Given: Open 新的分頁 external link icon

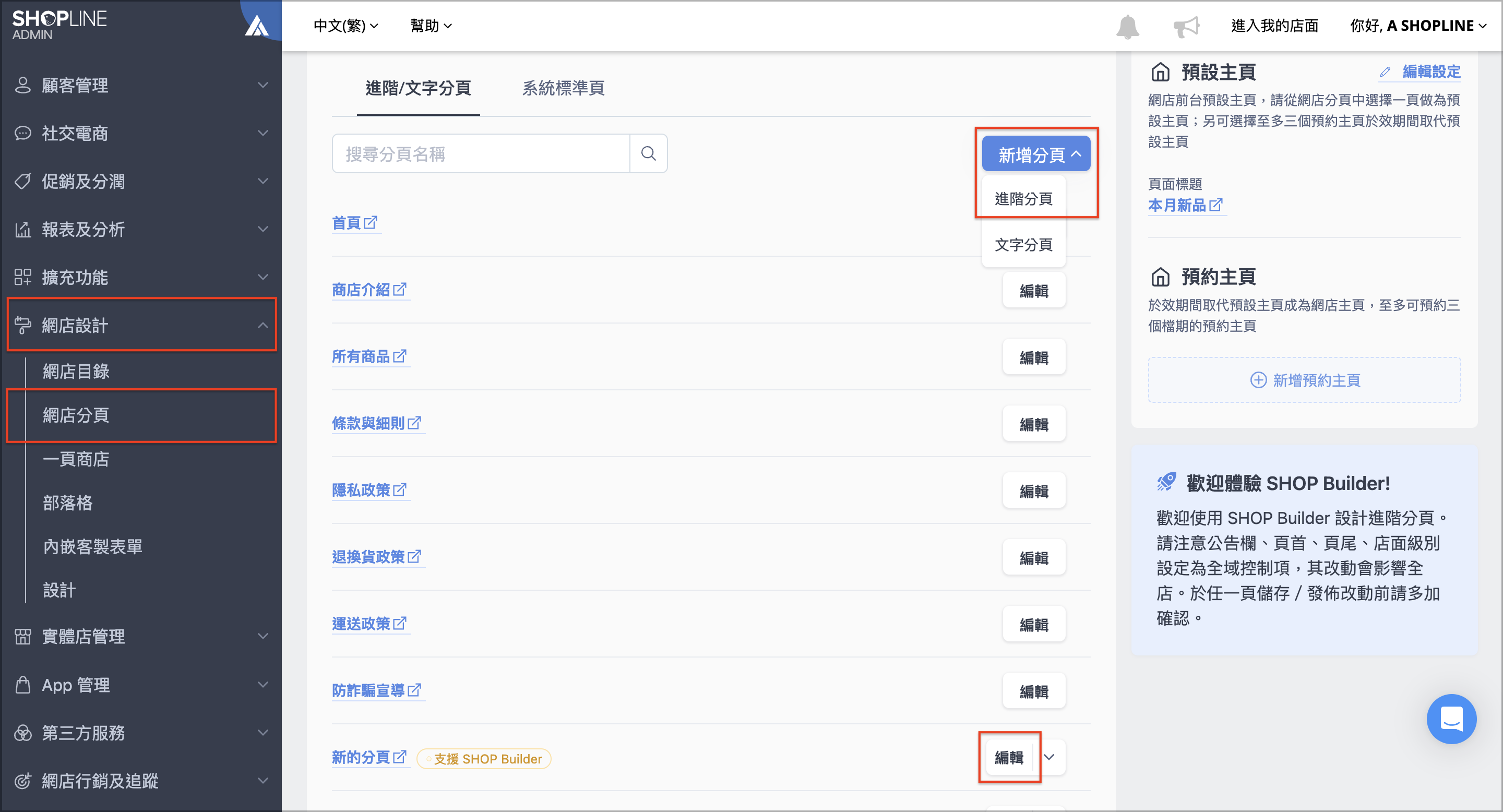Looking at the screenshot, I should tap(400, 757).
